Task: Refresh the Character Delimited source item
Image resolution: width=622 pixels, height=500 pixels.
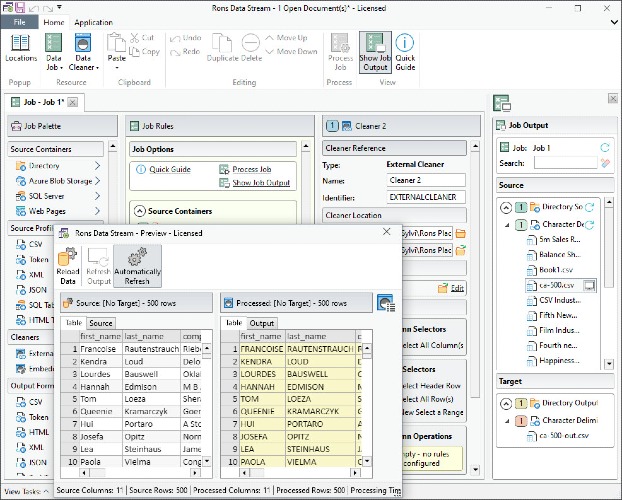Action: [x=589, y=225]
